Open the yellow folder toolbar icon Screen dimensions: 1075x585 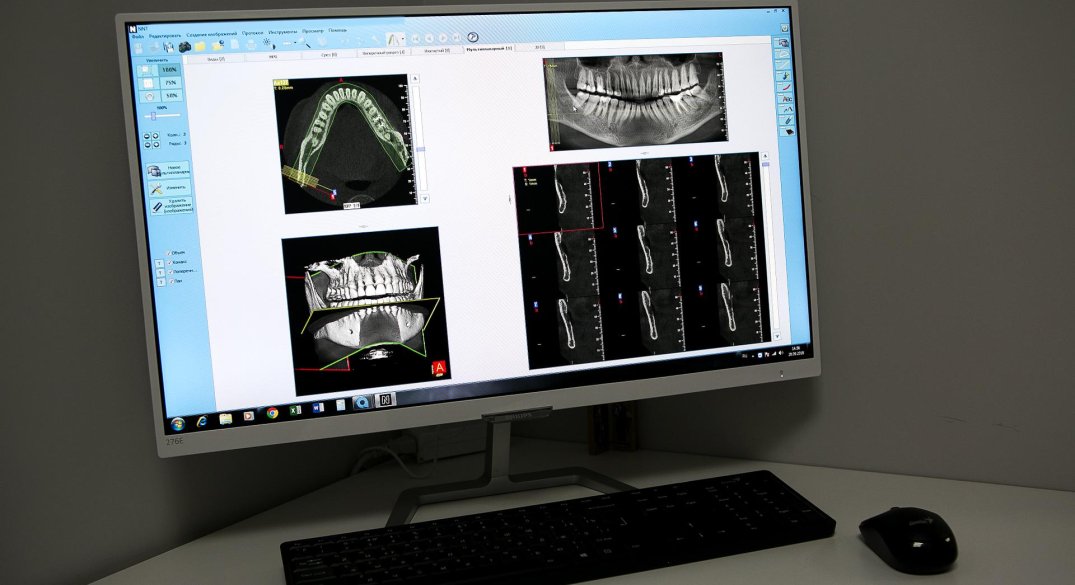pyautogui.click(x=200, y=47)
